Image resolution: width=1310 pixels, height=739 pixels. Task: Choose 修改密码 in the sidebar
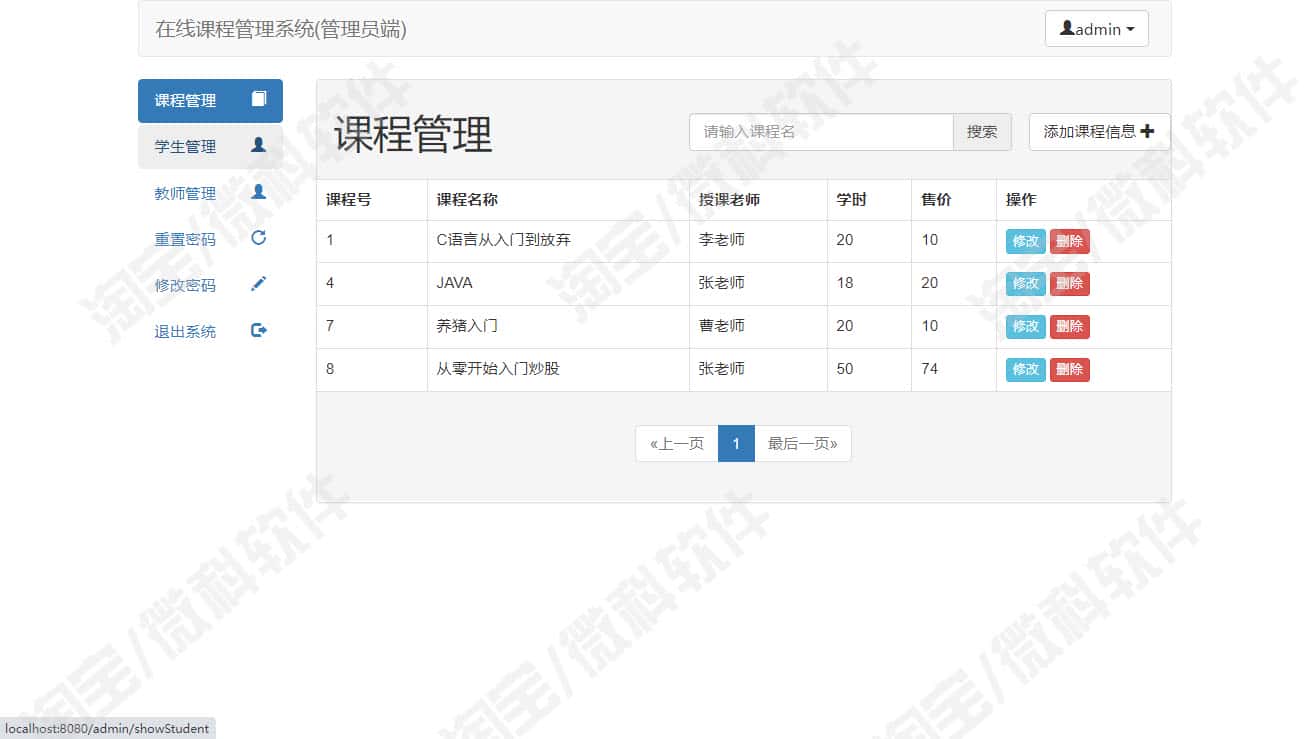(210, 285)
